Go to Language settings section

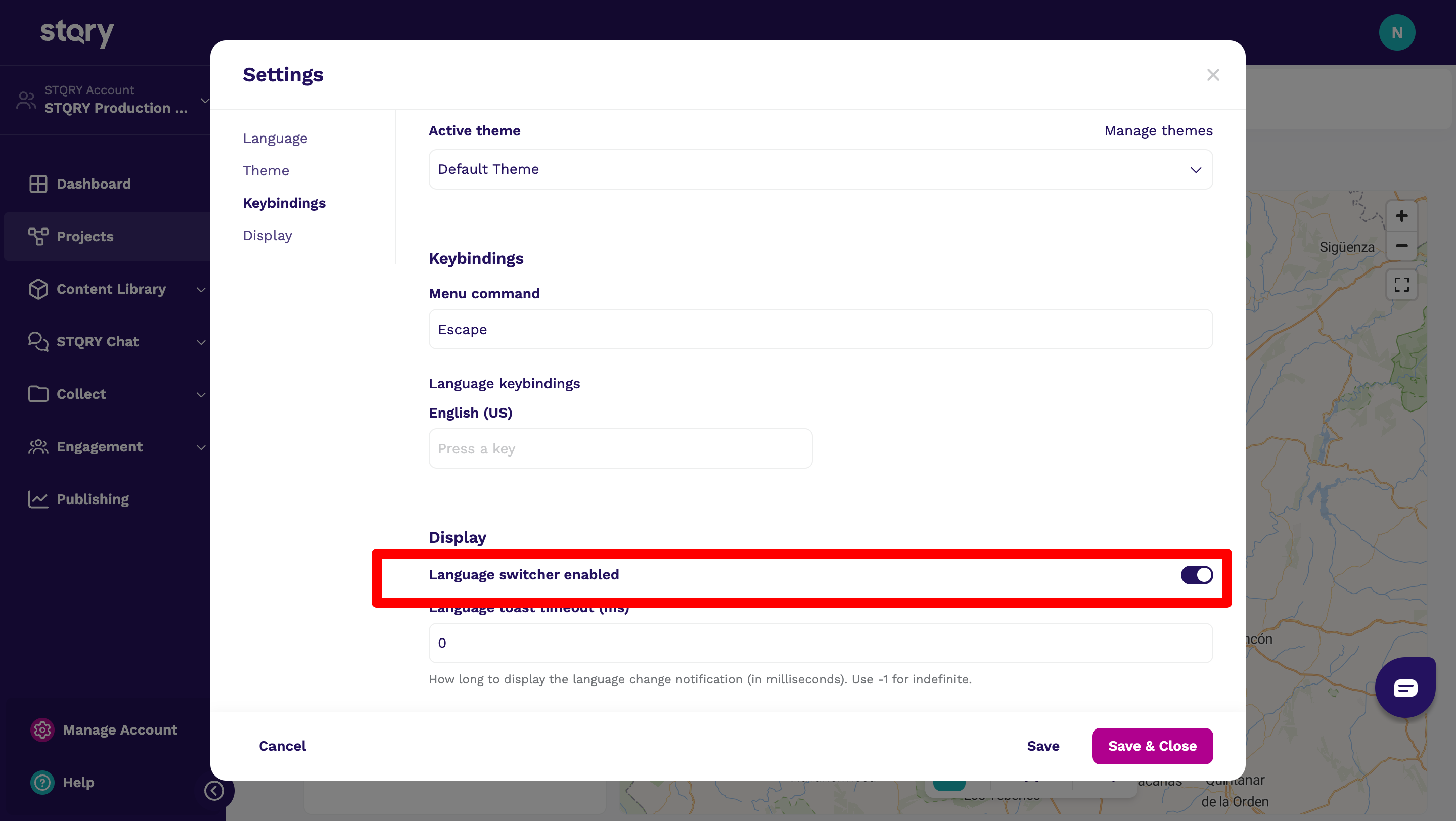click(275, 139)
